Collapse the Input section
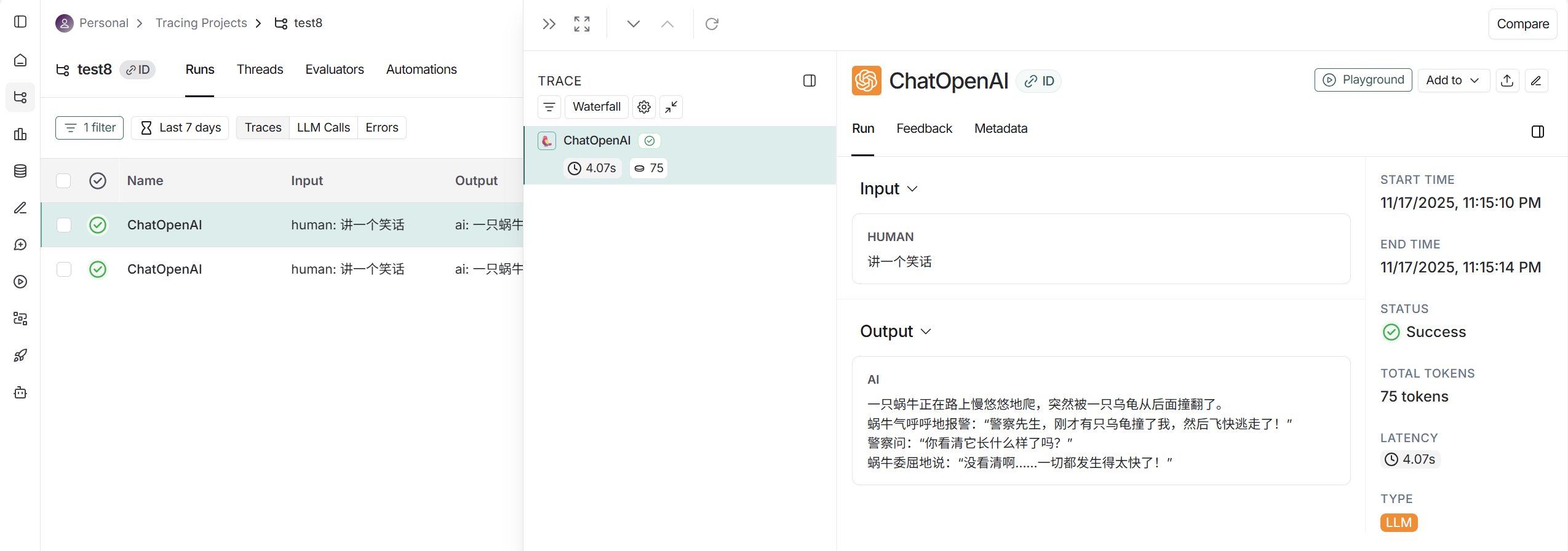Screen dimensions: 1568x551 tap(888, 189)
